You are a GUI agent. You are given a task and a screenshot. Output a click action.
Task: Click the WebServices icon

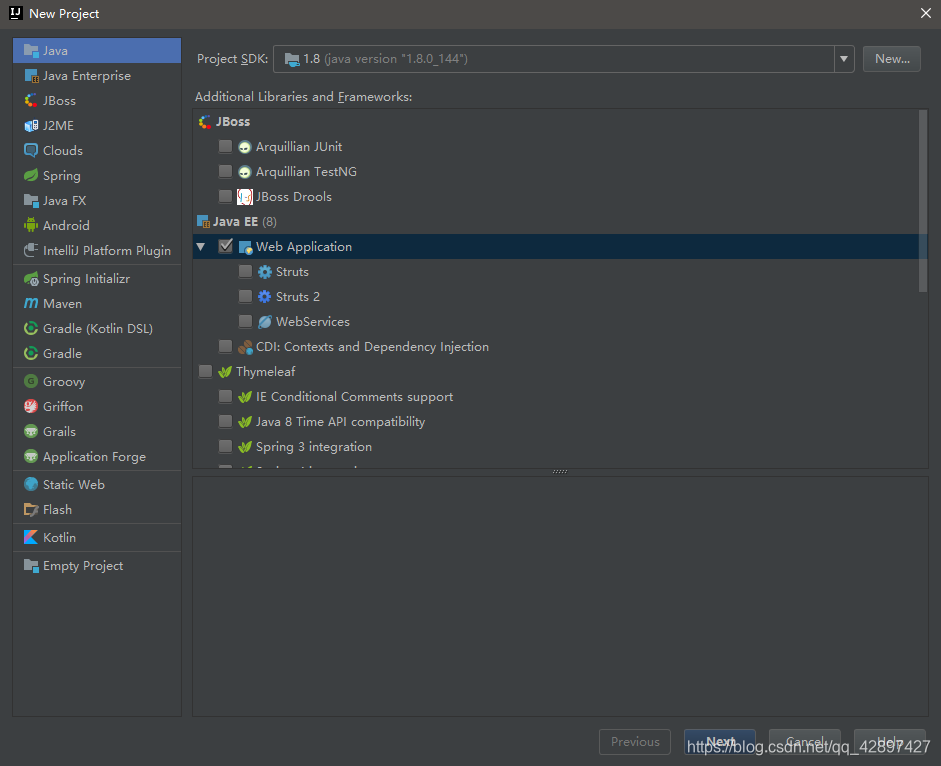pos(265,322)
